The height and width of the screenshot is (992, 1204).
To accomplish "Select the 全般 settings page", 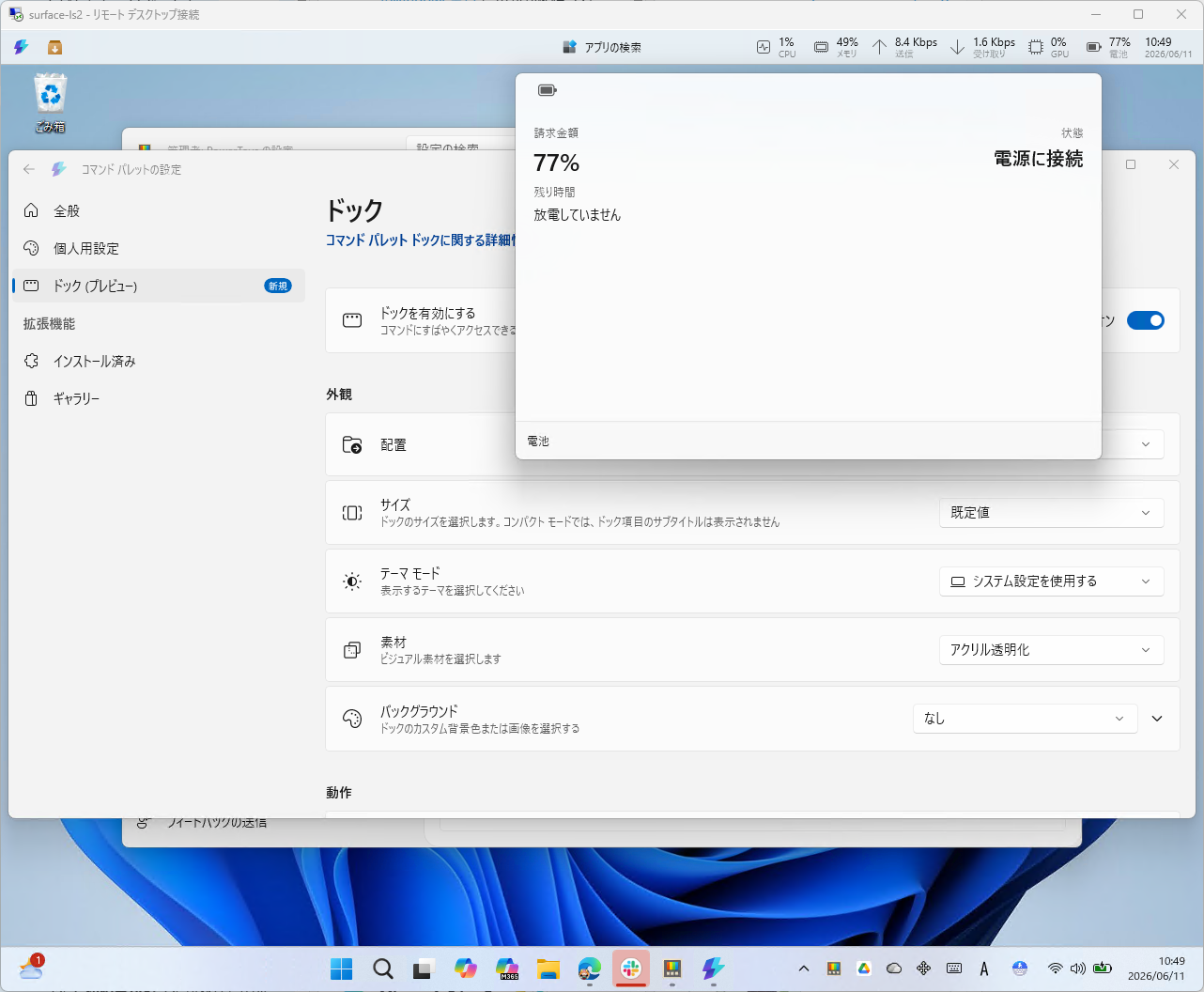I will [157, 210].
